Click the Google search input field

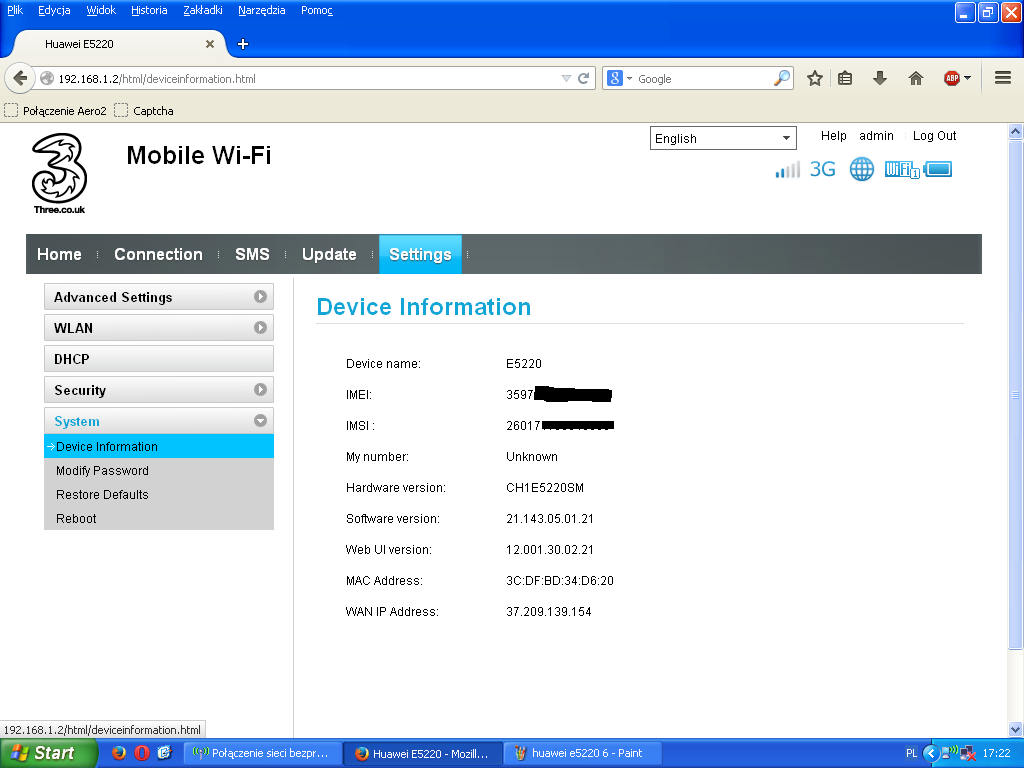703,78
